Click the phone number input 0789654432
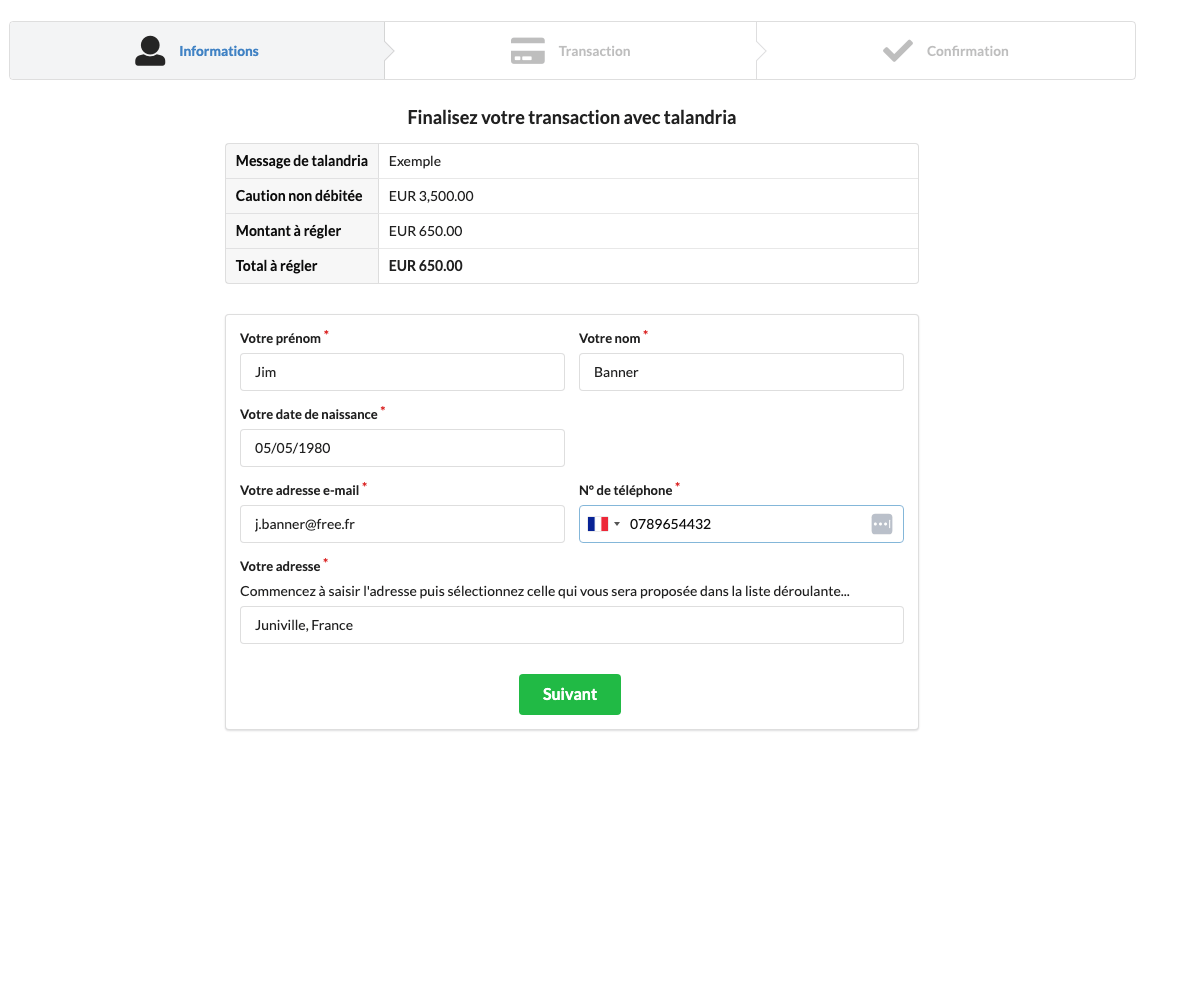Screen dimensions: 1191x981 (744, 524)
